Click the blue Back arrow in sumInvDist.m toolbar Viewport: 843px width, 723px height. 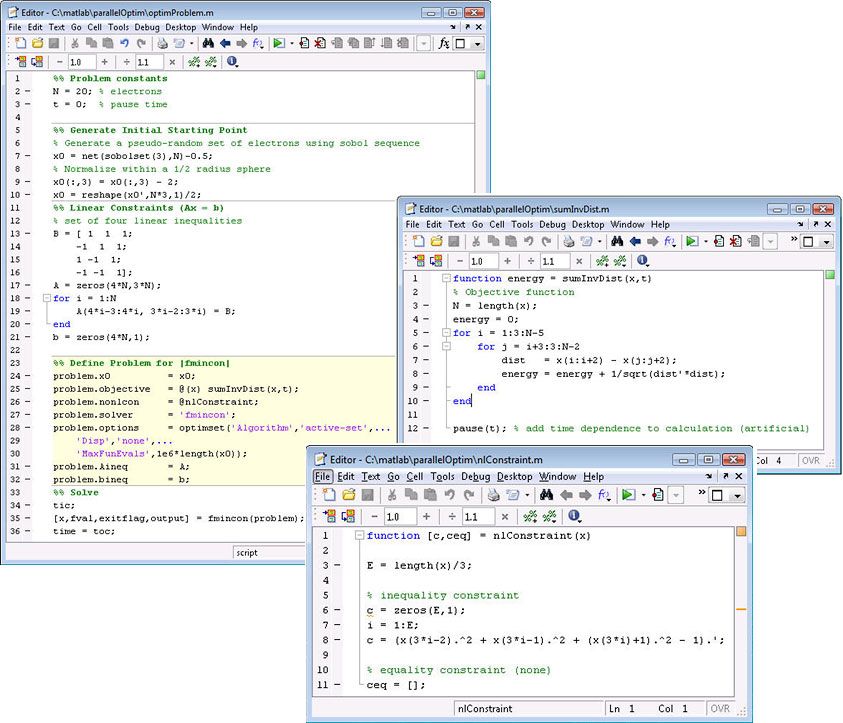click(636, 242)
